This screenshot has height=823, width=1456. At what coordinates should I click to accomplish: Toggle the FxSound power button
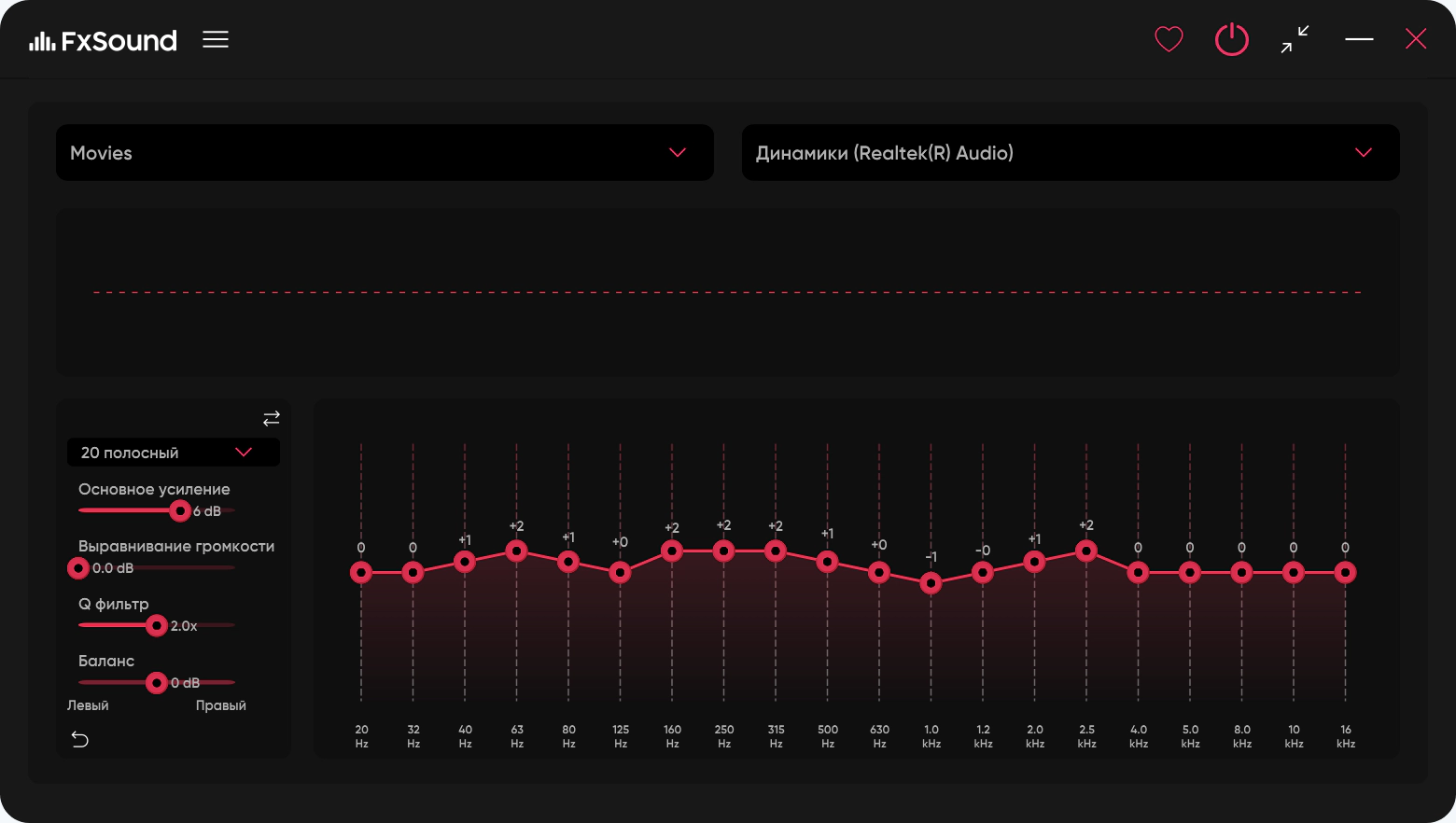(1232, 39)
